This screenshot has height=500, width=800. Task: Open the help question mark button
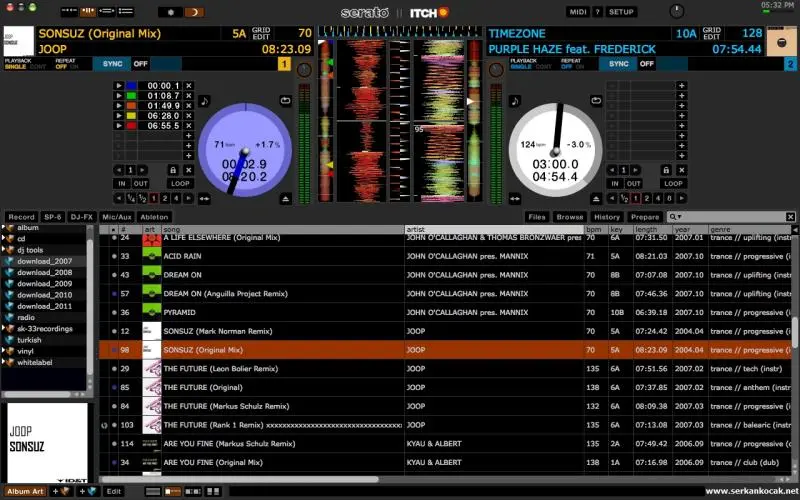point(598,12)
